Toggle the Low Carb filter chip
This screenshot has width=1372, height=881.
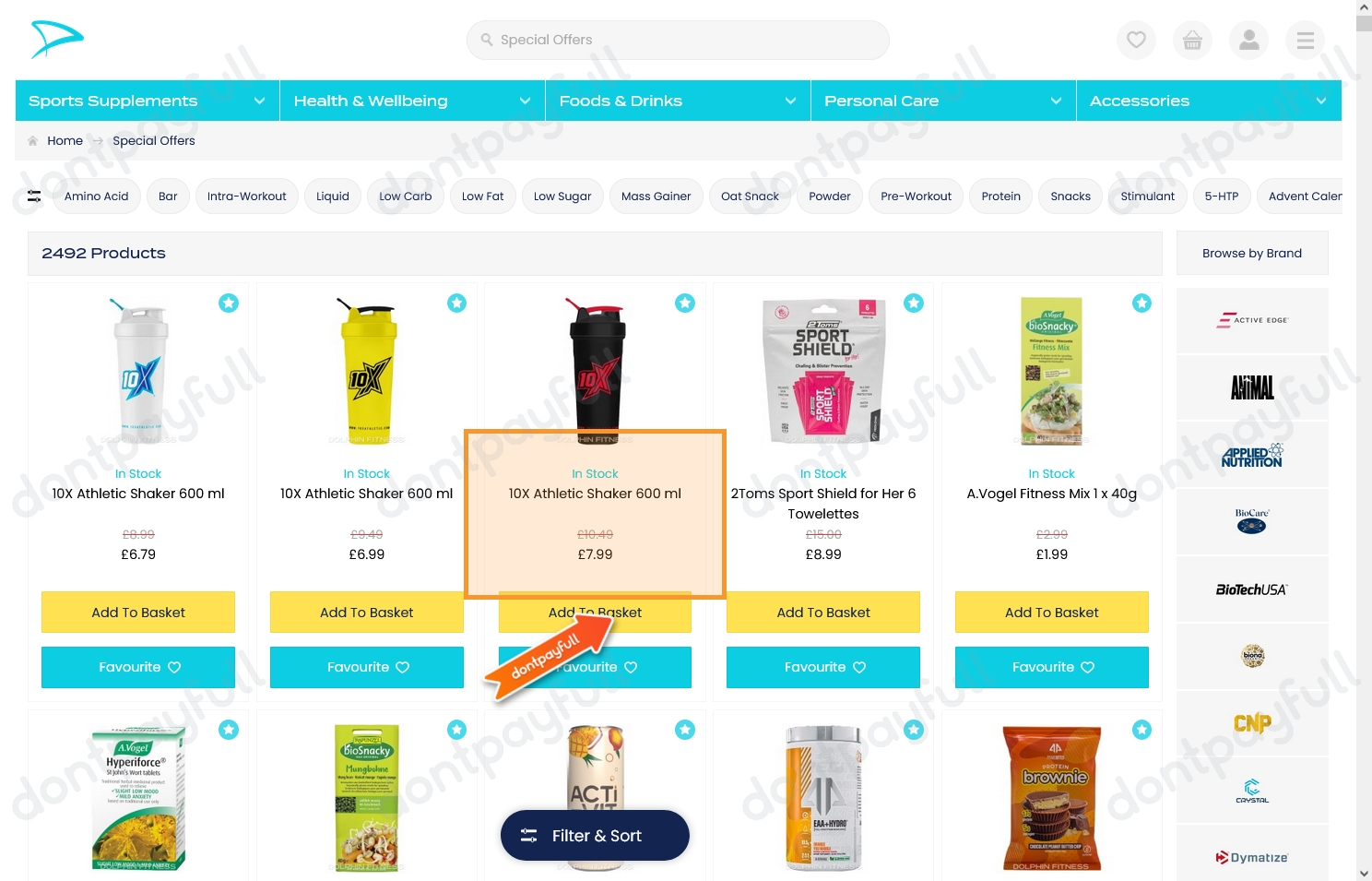(406, 196)
